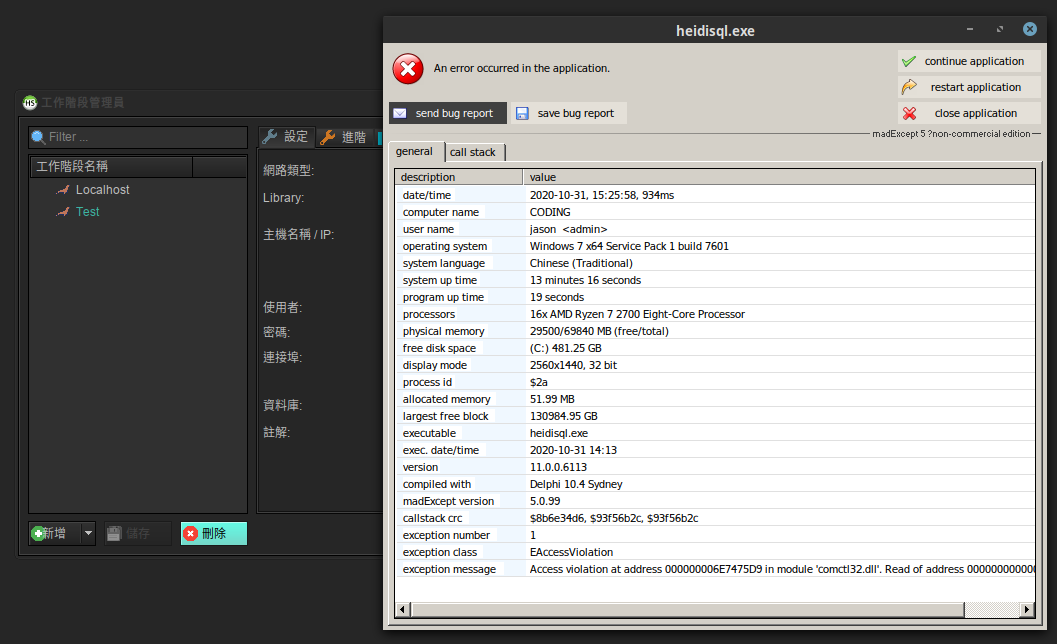Switch to the call stack tab
The image size is (1057, 644).
click(473, 152)
